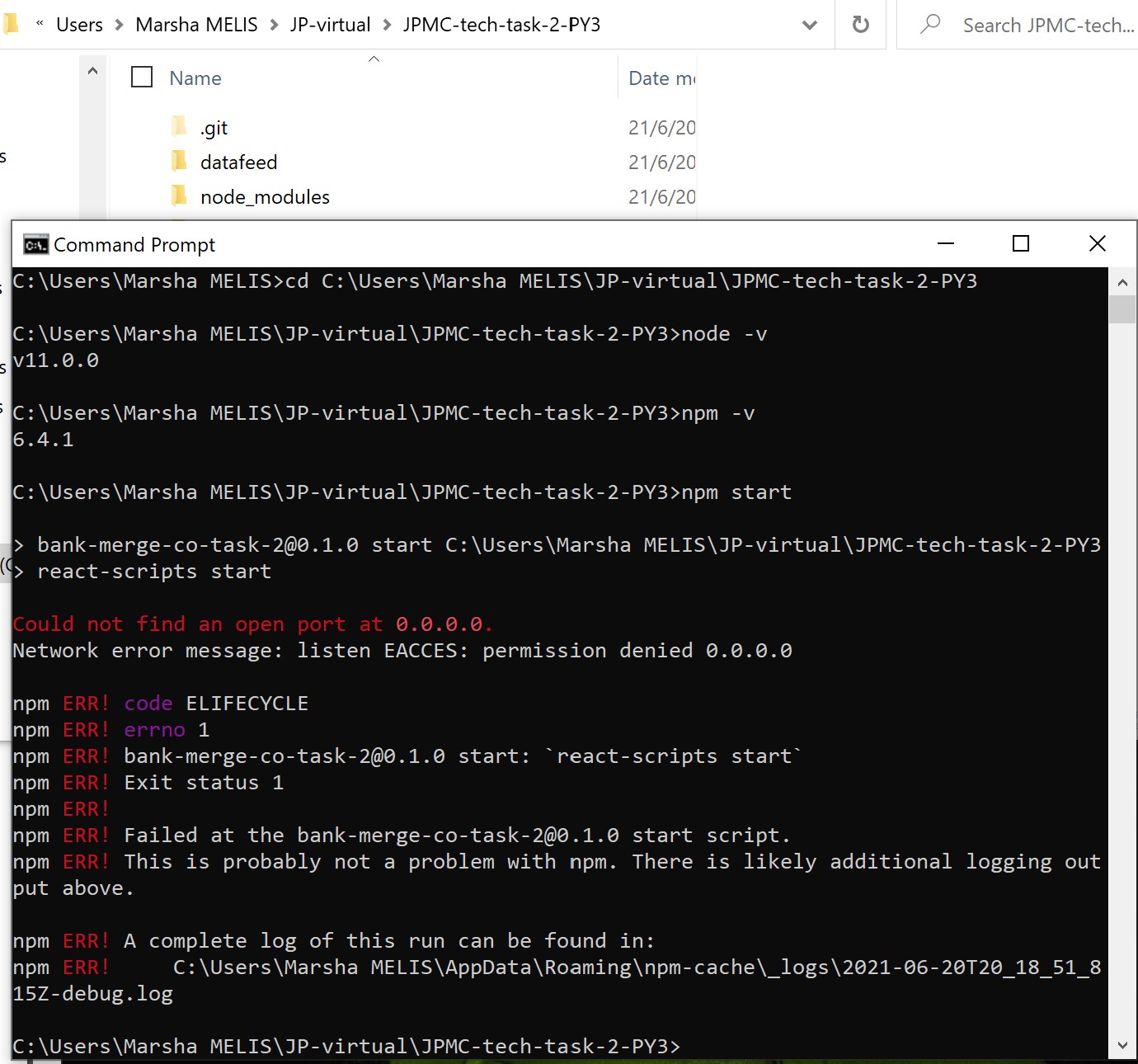1138x1064 pixels.
Task: Open the address bar locations dropdown
Action: (809, 25)
